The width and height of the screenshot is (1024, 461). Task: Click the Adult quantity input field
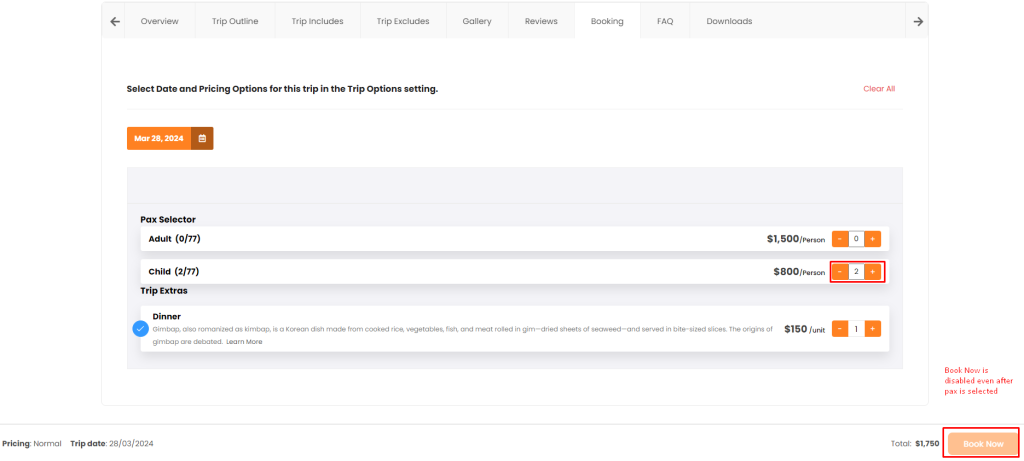click(856, 239)
